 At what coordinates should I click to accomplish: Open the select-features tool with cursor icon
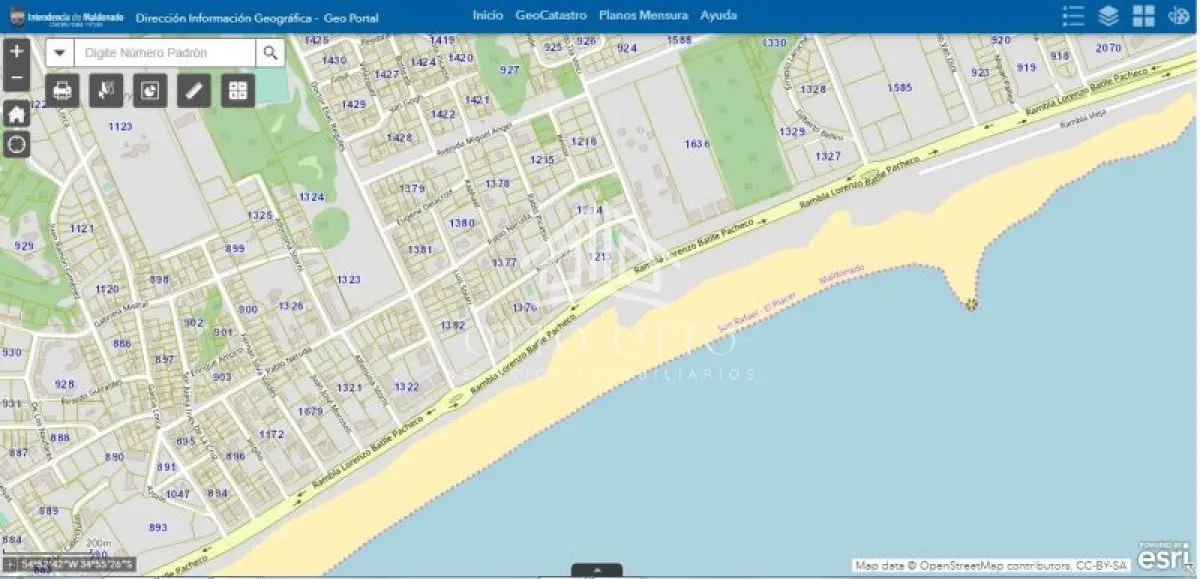coord(106,91)
